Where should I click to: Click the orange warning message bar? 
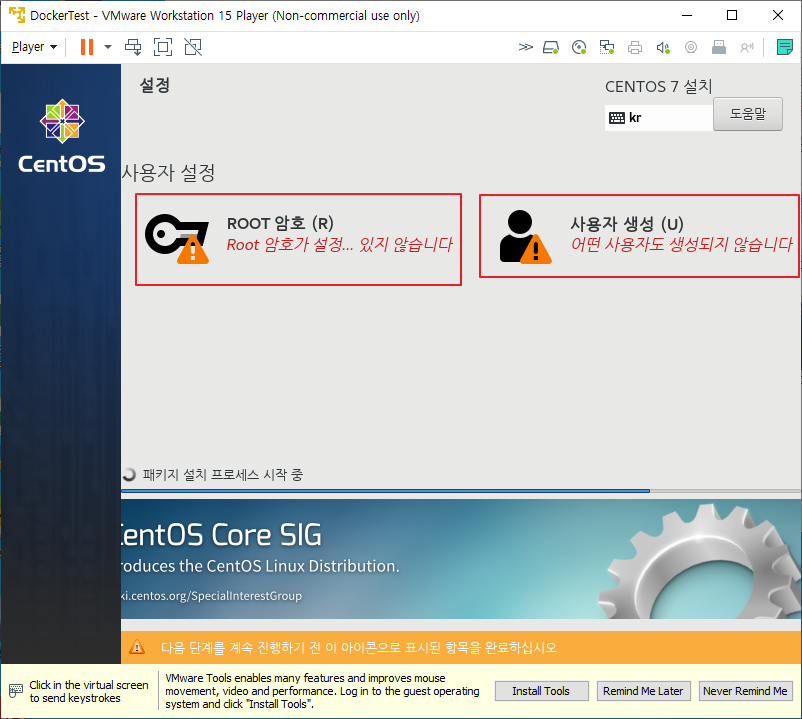(x=461, y=647)
